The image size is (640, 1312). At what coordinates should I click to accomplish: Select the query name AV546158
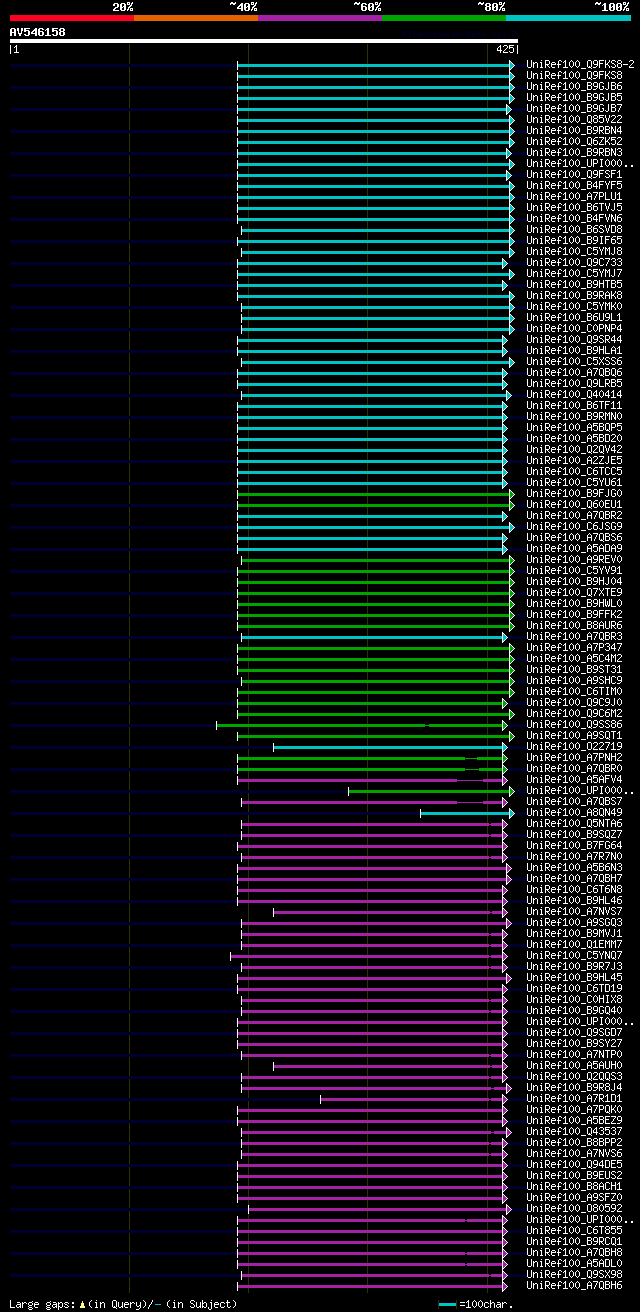tap(38, 32)
